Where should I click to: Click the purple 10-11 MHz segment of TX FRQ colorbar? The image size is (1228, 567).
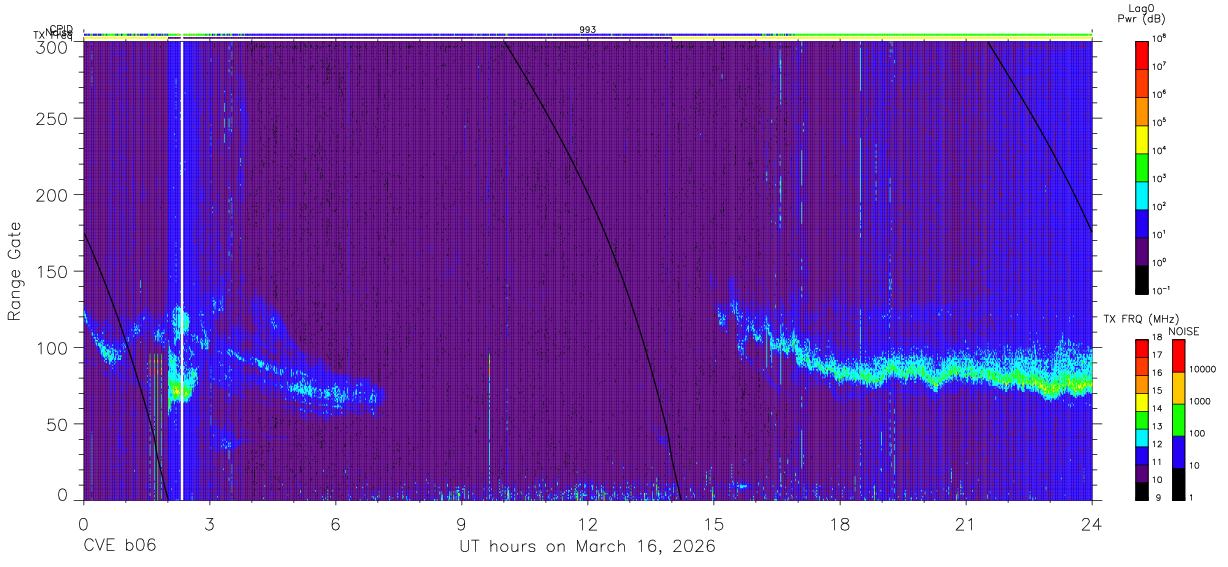point(1142,472)
